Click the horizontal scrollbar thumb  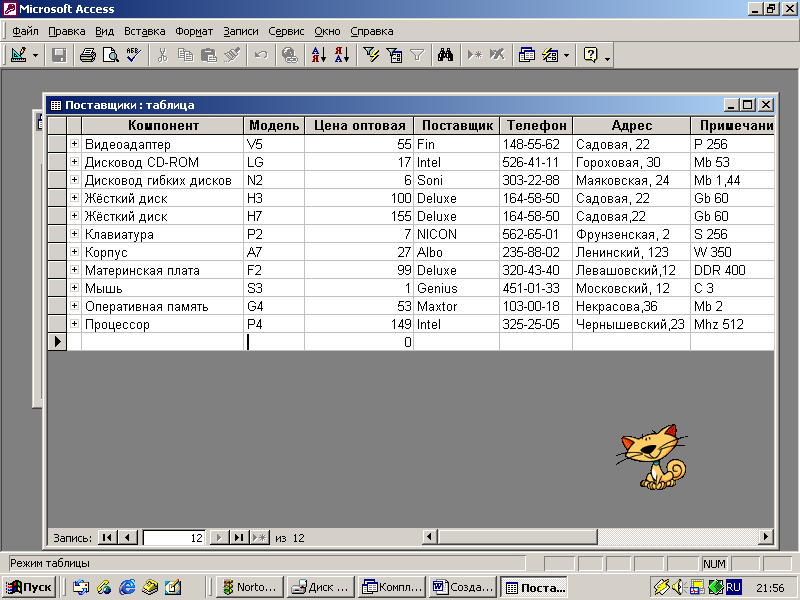(x=517, y=537)
